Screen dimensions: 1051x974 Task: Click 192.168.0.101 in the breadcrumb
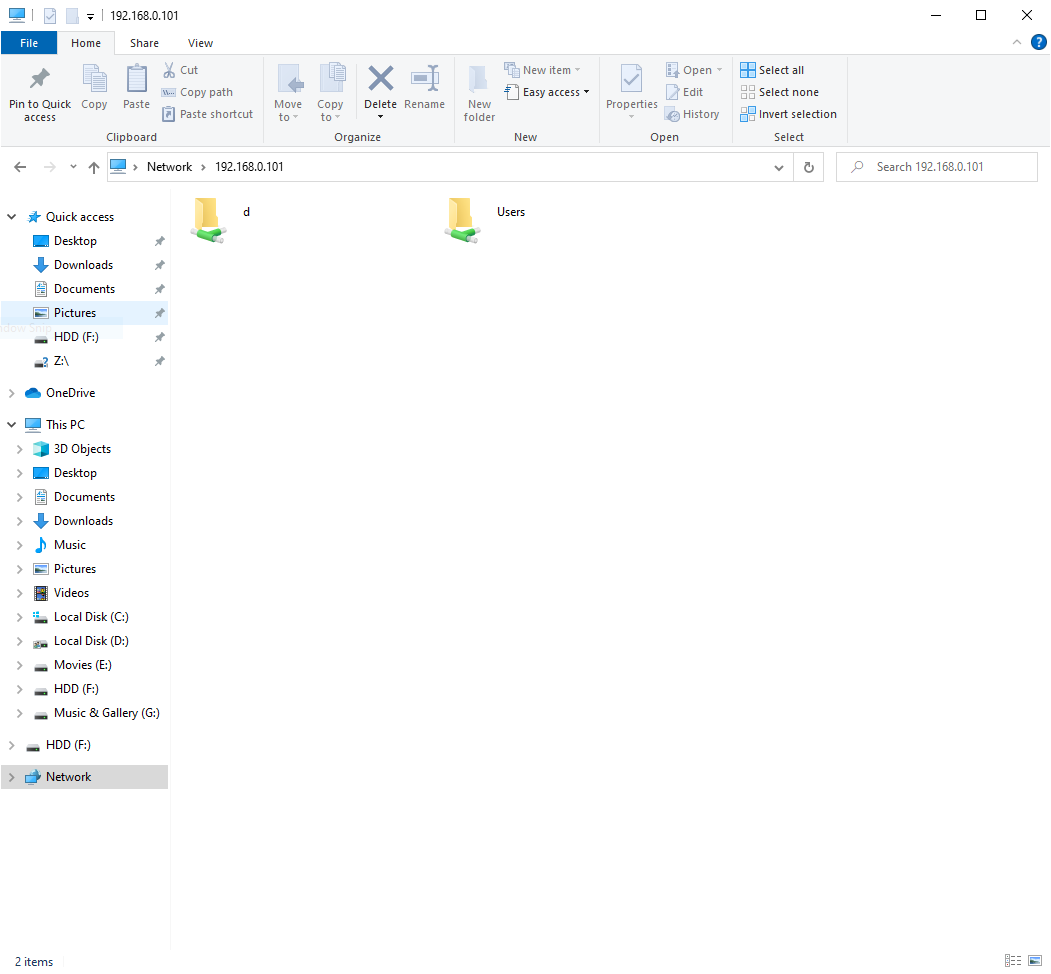tap(249, 167)
